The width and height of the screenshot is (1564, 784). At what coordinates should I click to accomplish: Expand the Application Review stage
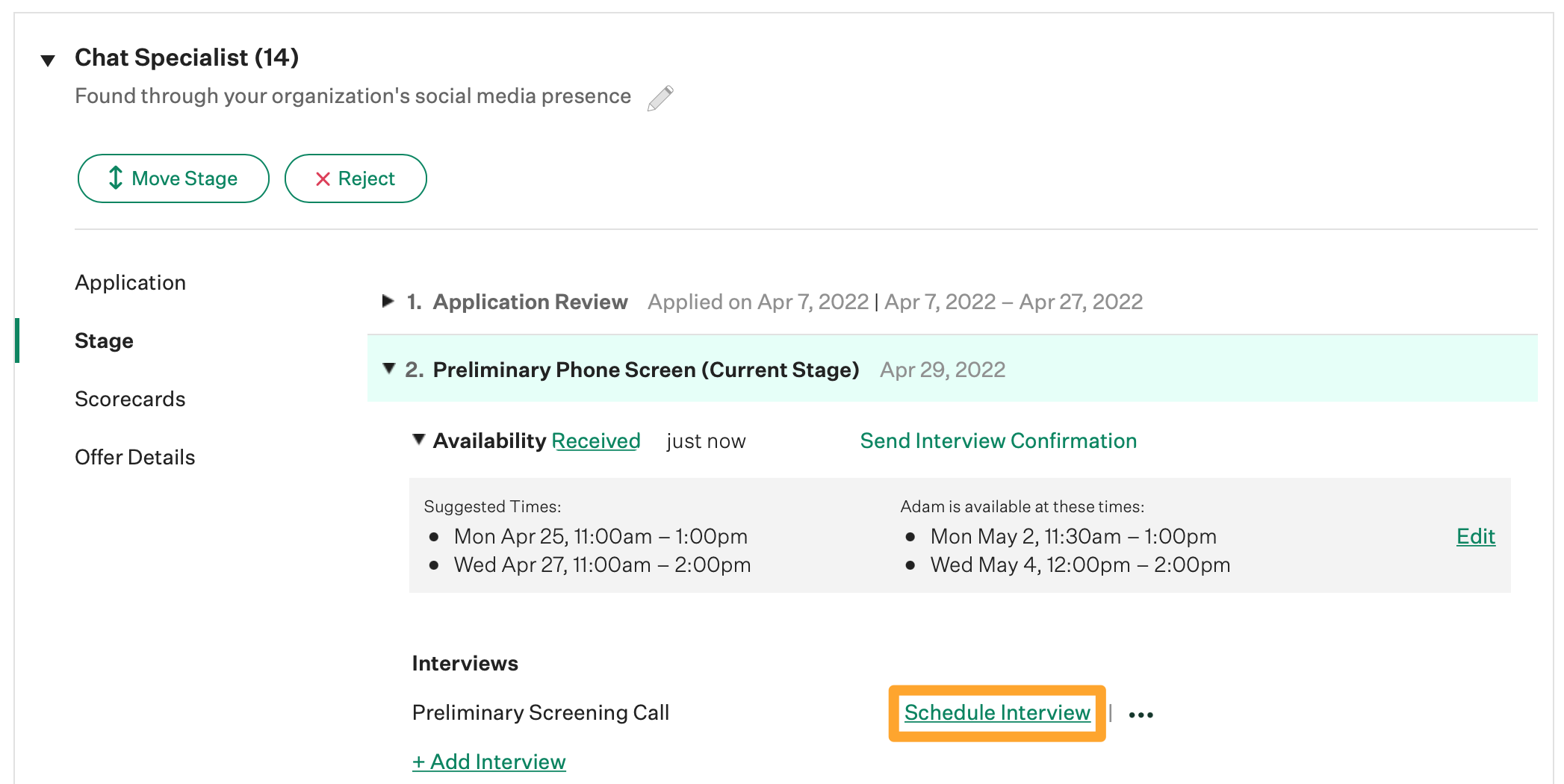coord(388,301)
